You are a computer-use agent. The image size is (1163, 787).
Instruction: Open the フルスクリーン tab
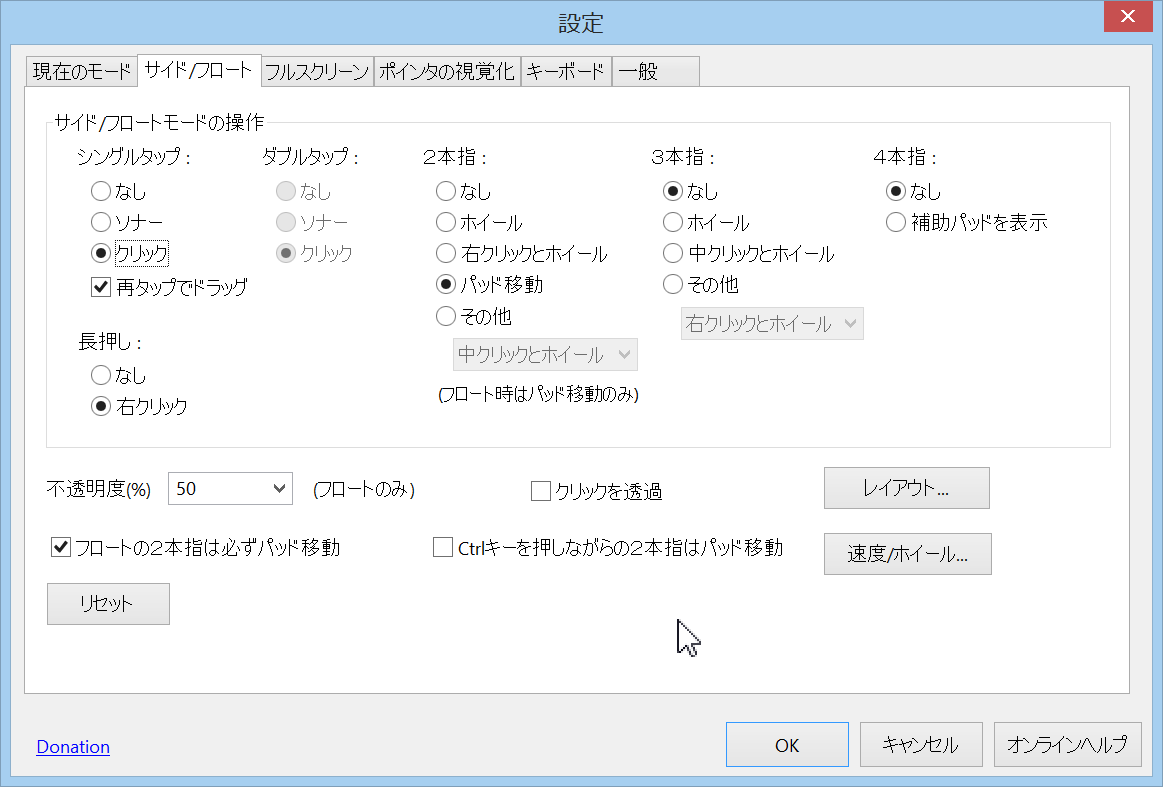[x=317, y=72]
